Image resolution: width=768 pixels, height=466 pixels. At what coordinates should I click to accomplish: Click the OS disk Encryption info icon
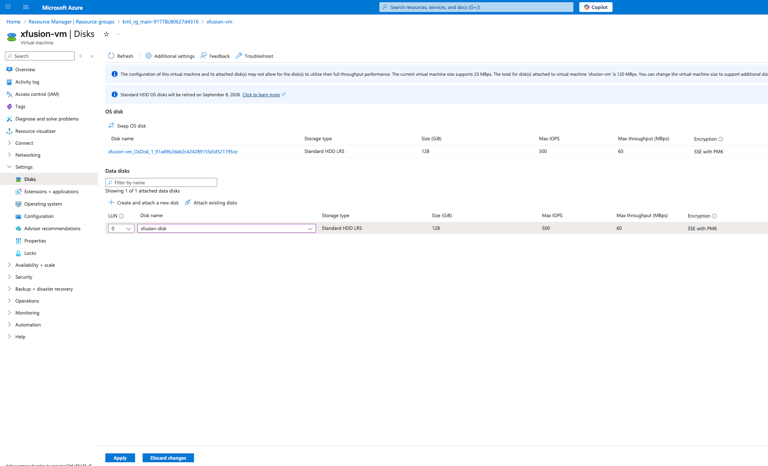(x=720, y=139)
